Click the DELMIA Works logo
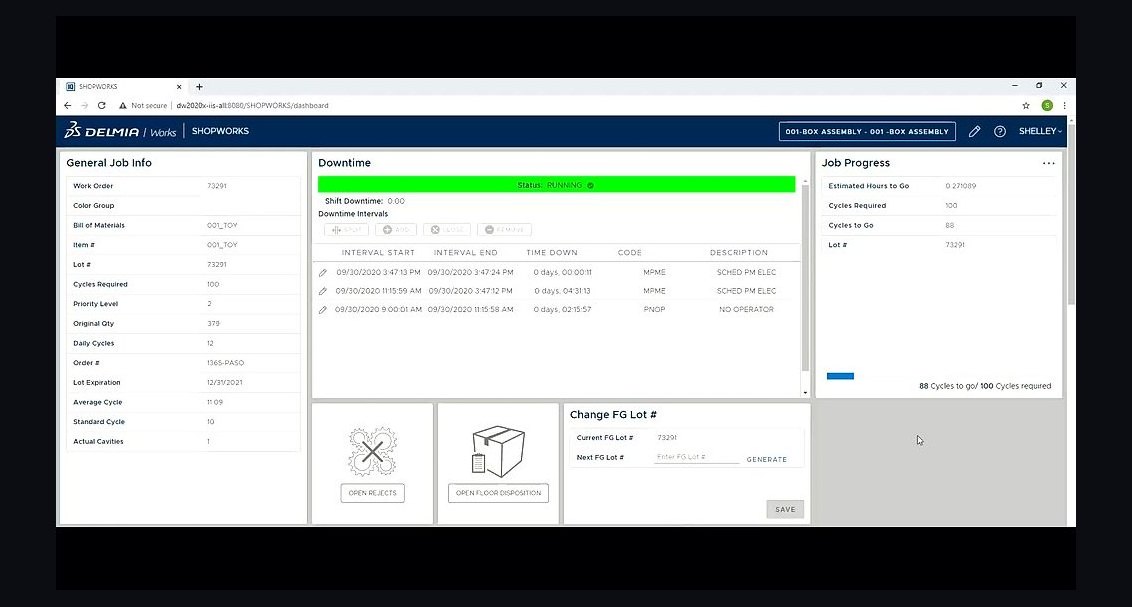 tap(120, 131)
